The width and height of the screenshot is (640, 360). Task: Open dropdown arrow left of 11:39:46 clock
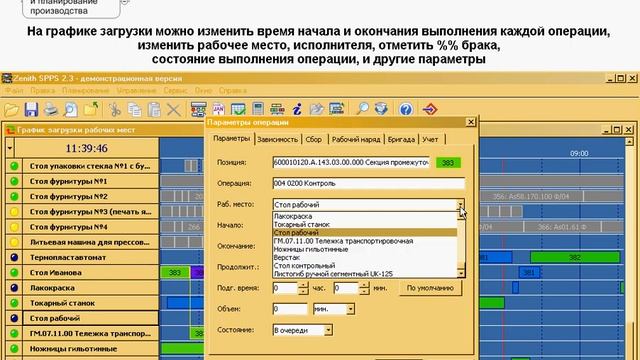tap(10, 148)
